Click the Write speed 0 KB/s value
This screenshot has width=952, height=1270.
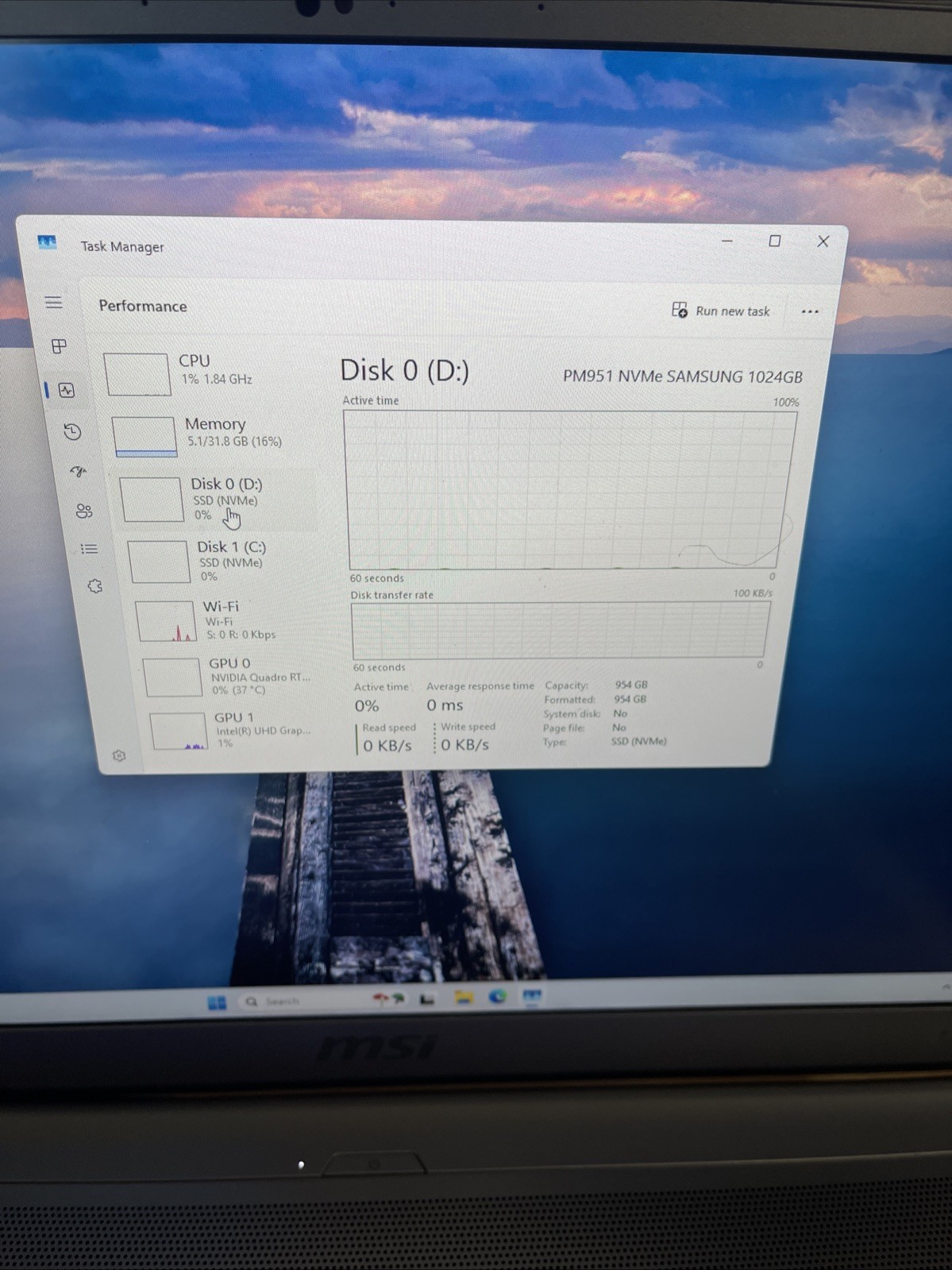tap(464, 745)
